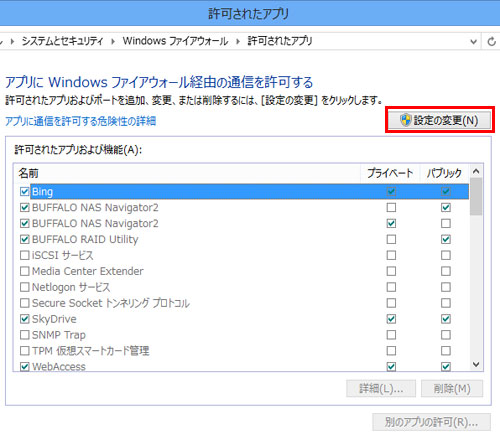The width and height of the screenshot is (500, 440).
Task: Enable the iSCSI サービス checkbox
Action: [24, 255]
